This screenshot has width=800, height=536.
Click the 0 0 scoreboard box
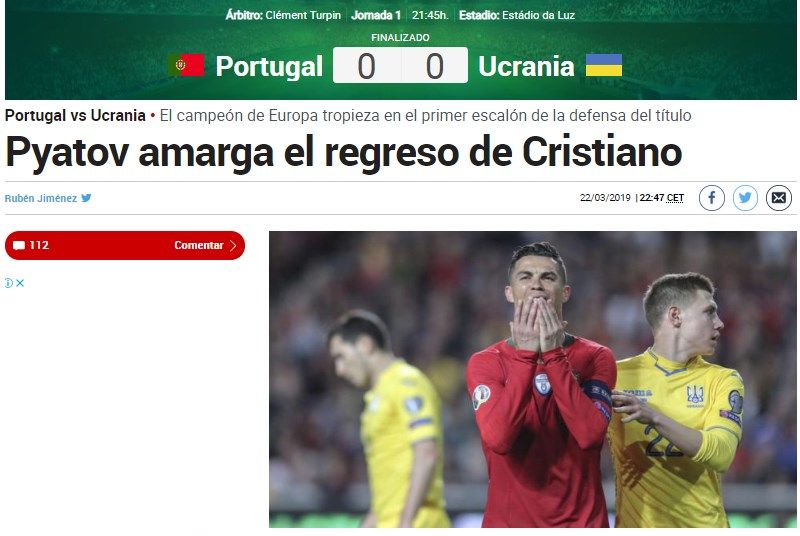(x=401, y=65)
